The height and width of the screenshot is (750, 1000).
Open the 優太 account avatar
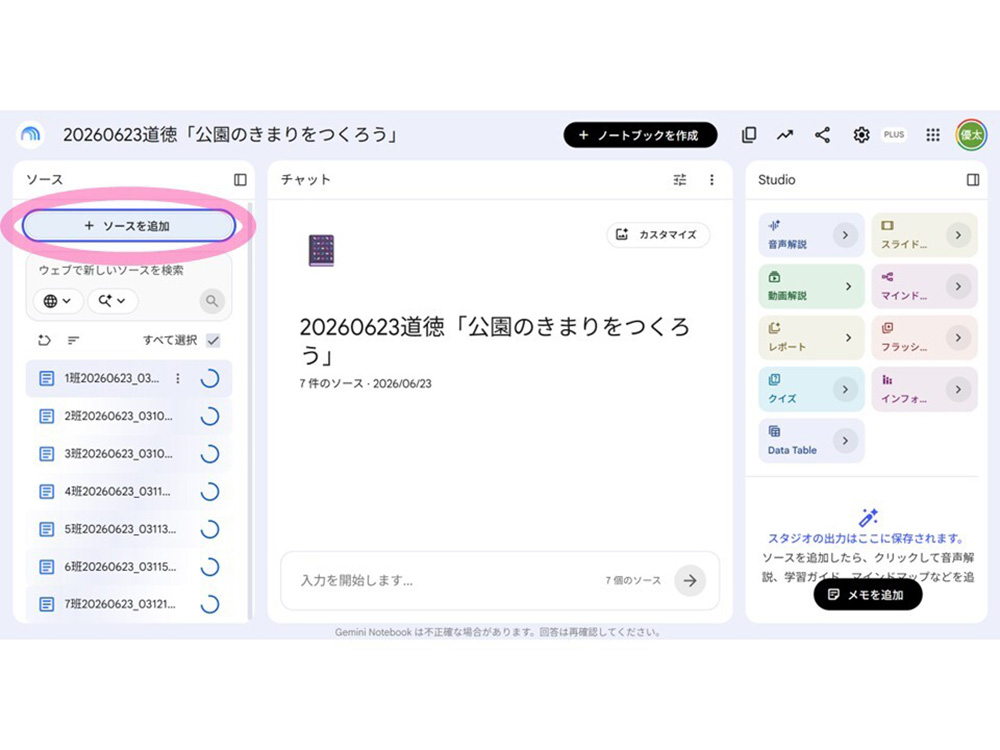(971, 135)
